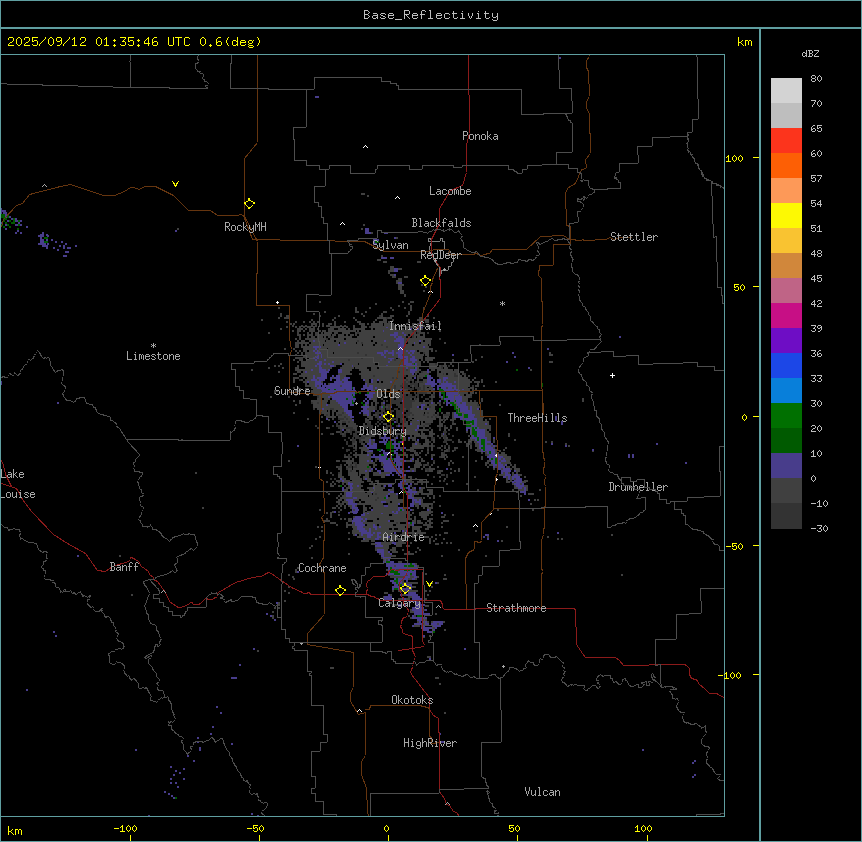Click the Sylvan label
Screen dimensions: 862x842
(390, 245)
